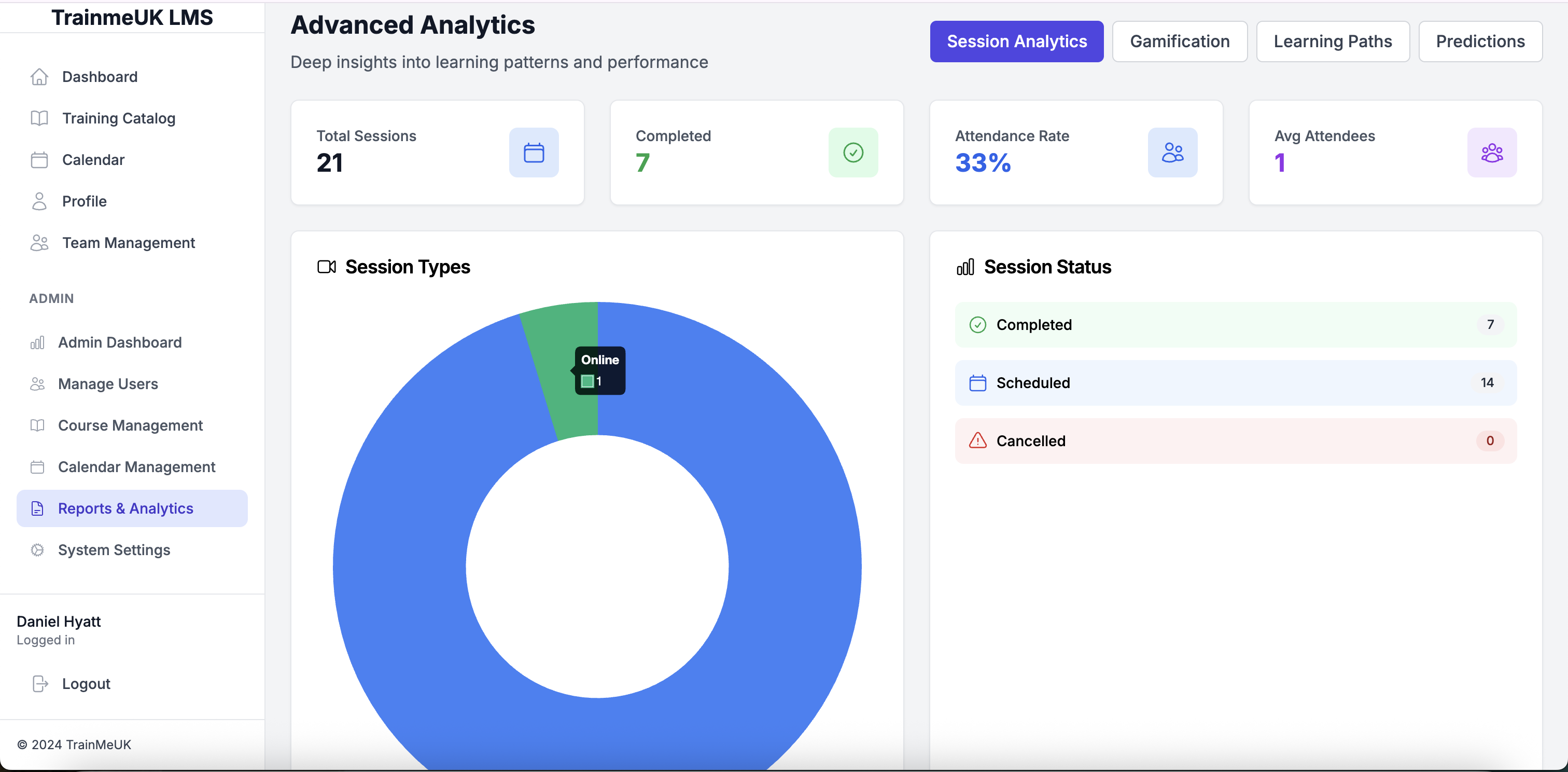The width and height of the screenshot is (1568, 772).
Task: Click the Total Sessions calendar icon
Action: (534, 152)
